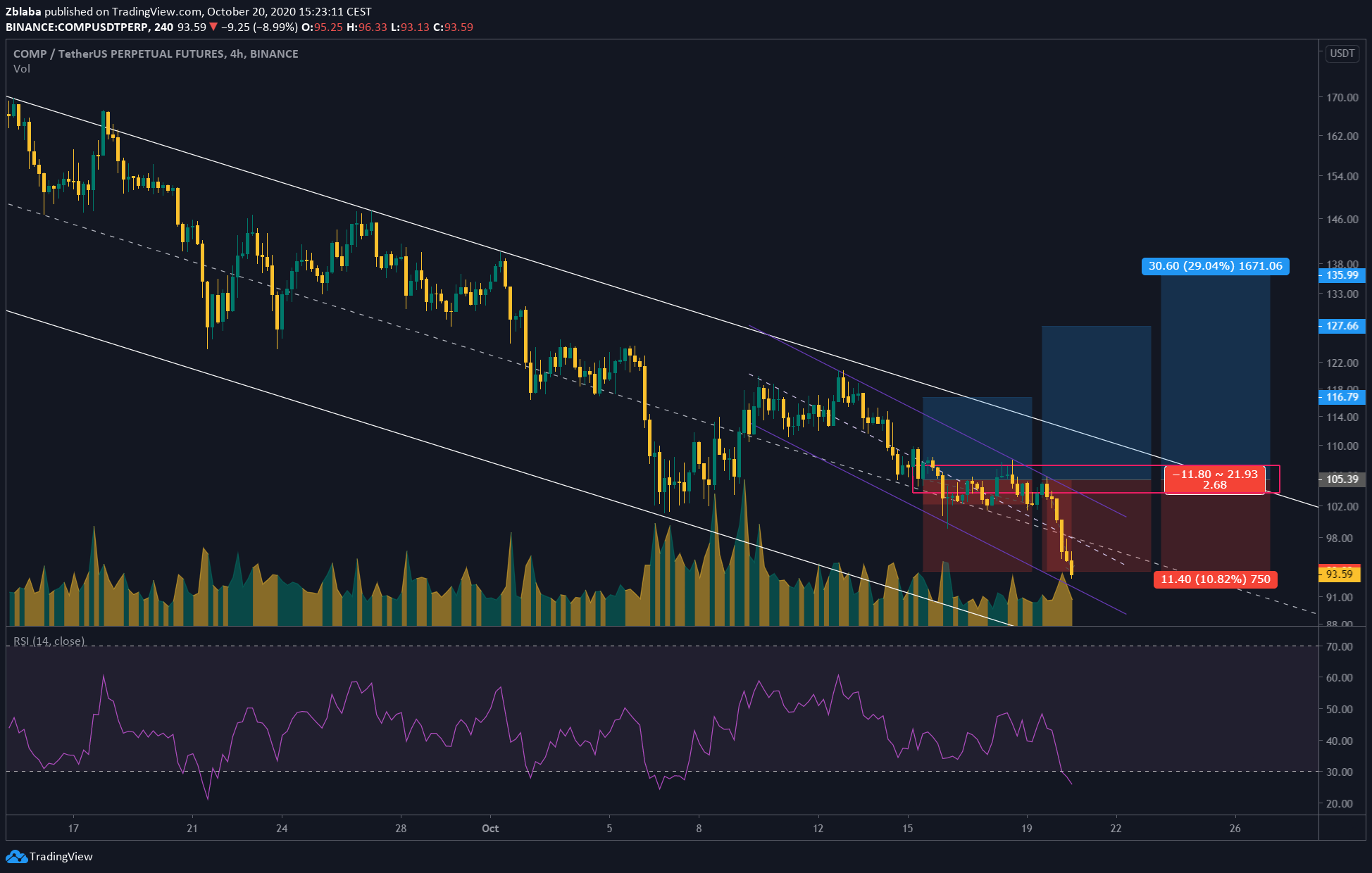
Task: Click the date label 24 on time axis
Action: coord(282,829)
